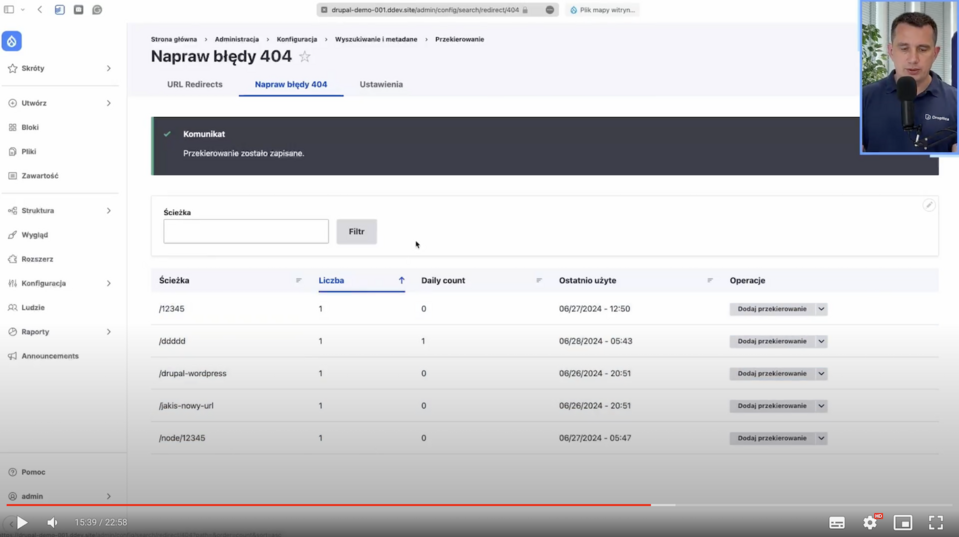
Task: Click the admin user icon
Action: tap(12, 497)
